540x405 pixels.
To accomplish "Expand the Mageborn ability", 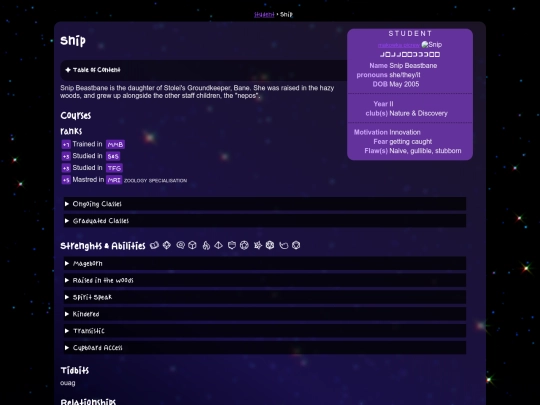I will [x=265, y=263].
